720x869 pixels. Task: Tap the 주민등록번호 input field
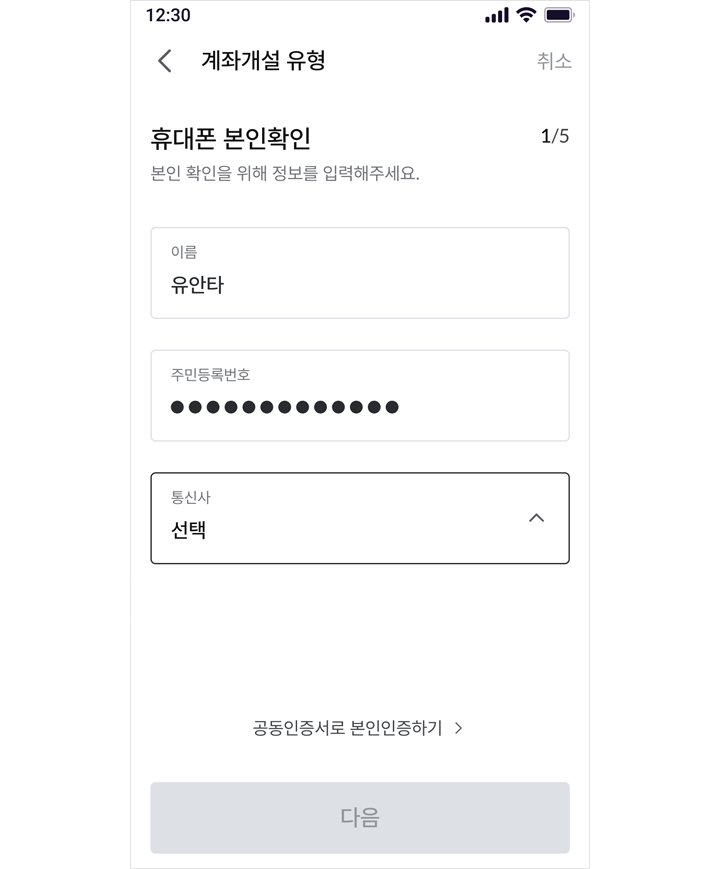[360, 395]
